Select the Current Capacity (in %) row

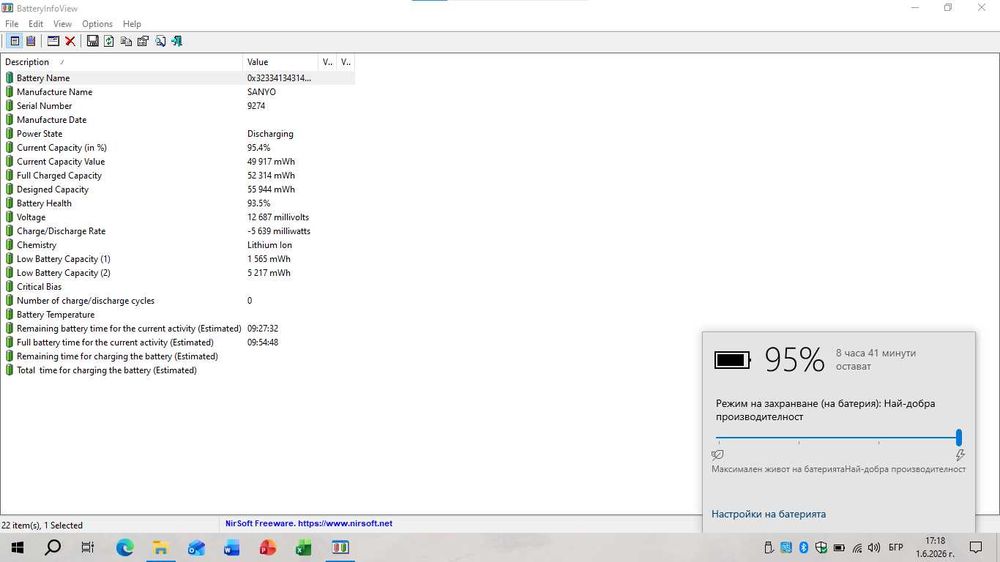(178, 147)
